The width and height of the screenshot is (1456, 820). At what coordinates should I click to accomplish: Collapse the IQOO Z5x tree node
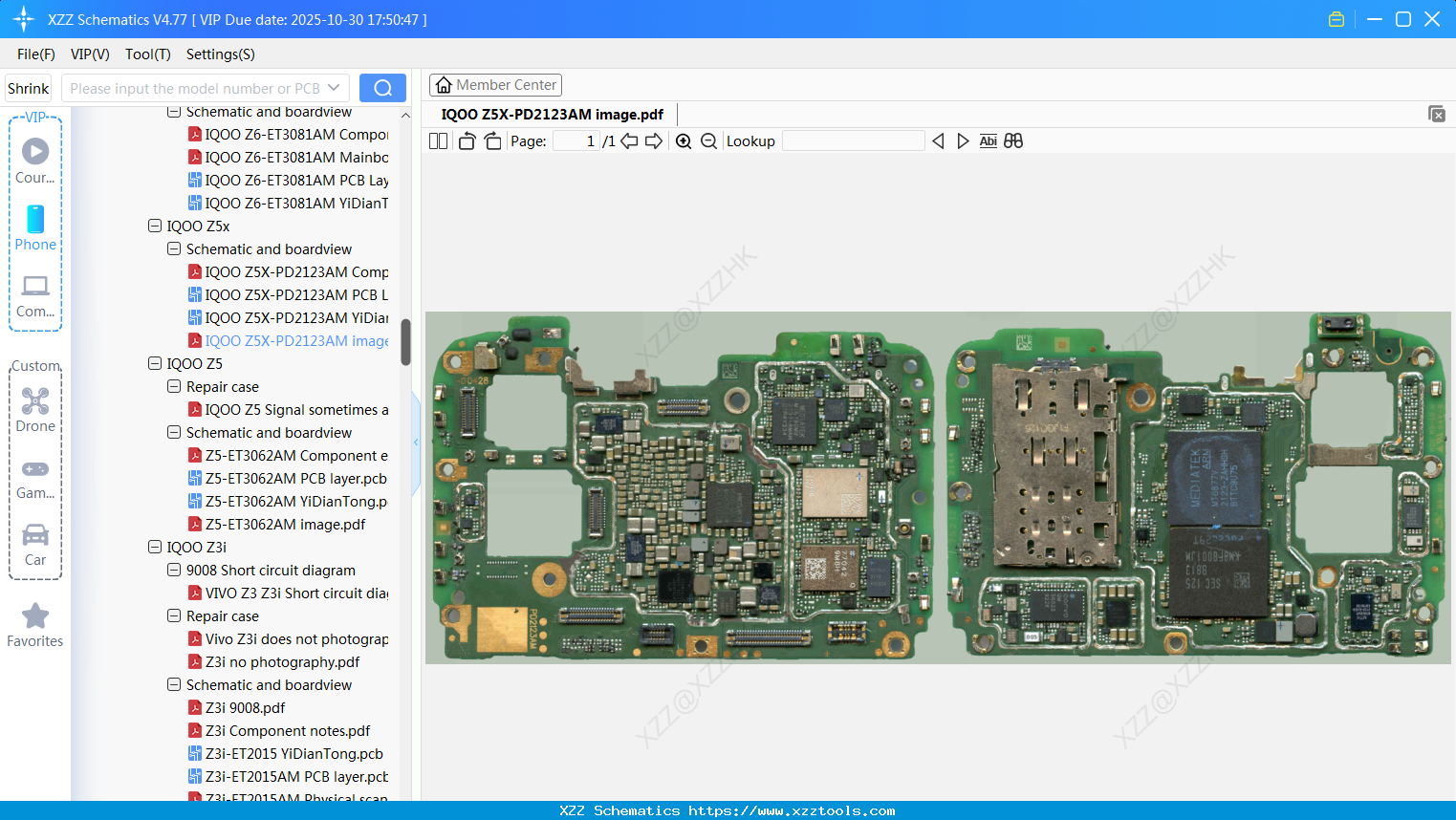click(x=155, y=227)
